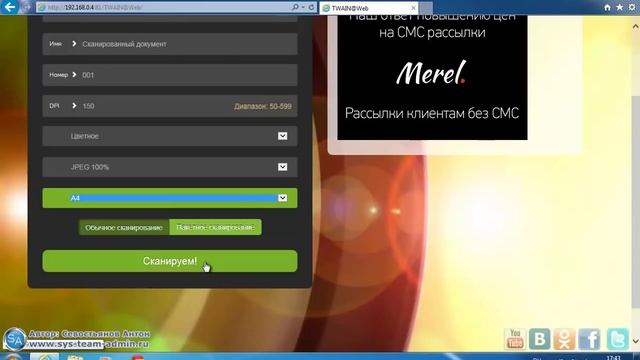
Task: Open the Odnoklassniki social icon
Action: point(564,339)
